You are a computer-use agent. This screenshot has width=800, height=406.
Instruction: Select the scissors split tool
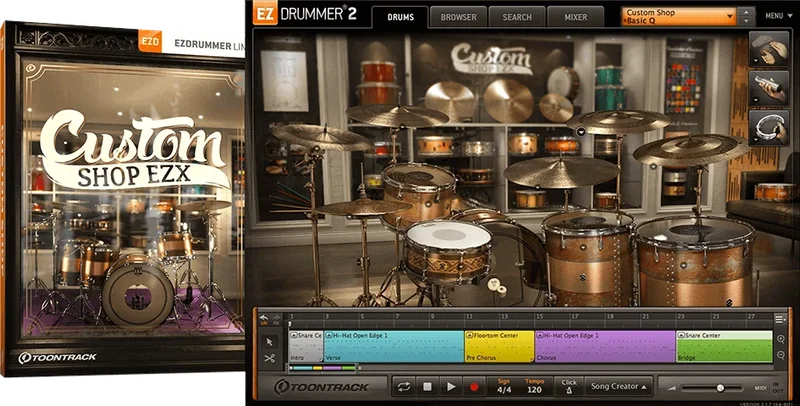coord(270,359)
